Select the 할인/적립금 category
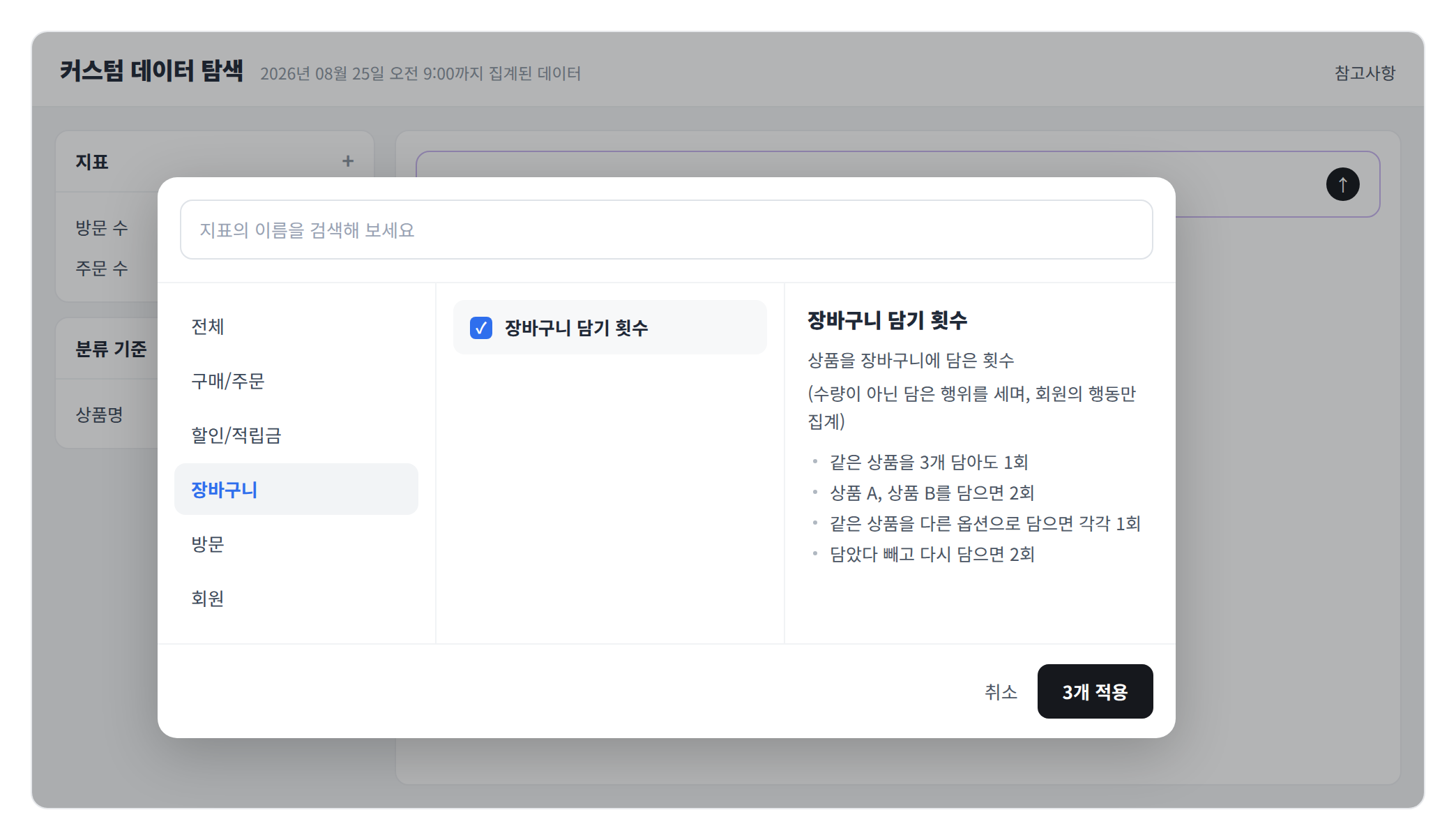This screenshot has height=840, width=1456. click(x=296, y=435)
